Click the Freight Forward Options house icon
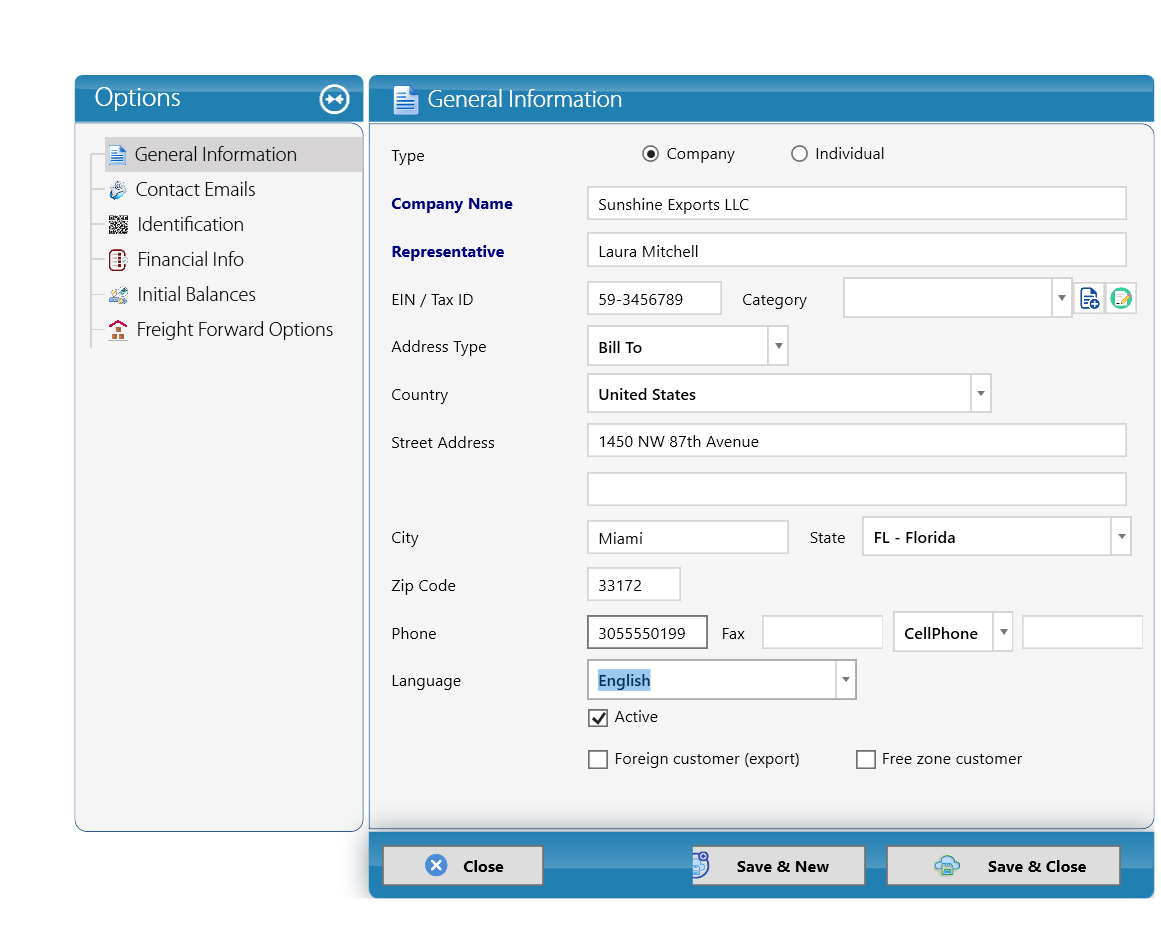This screenshot has height=951, width=1161. (x=118, y=330)
